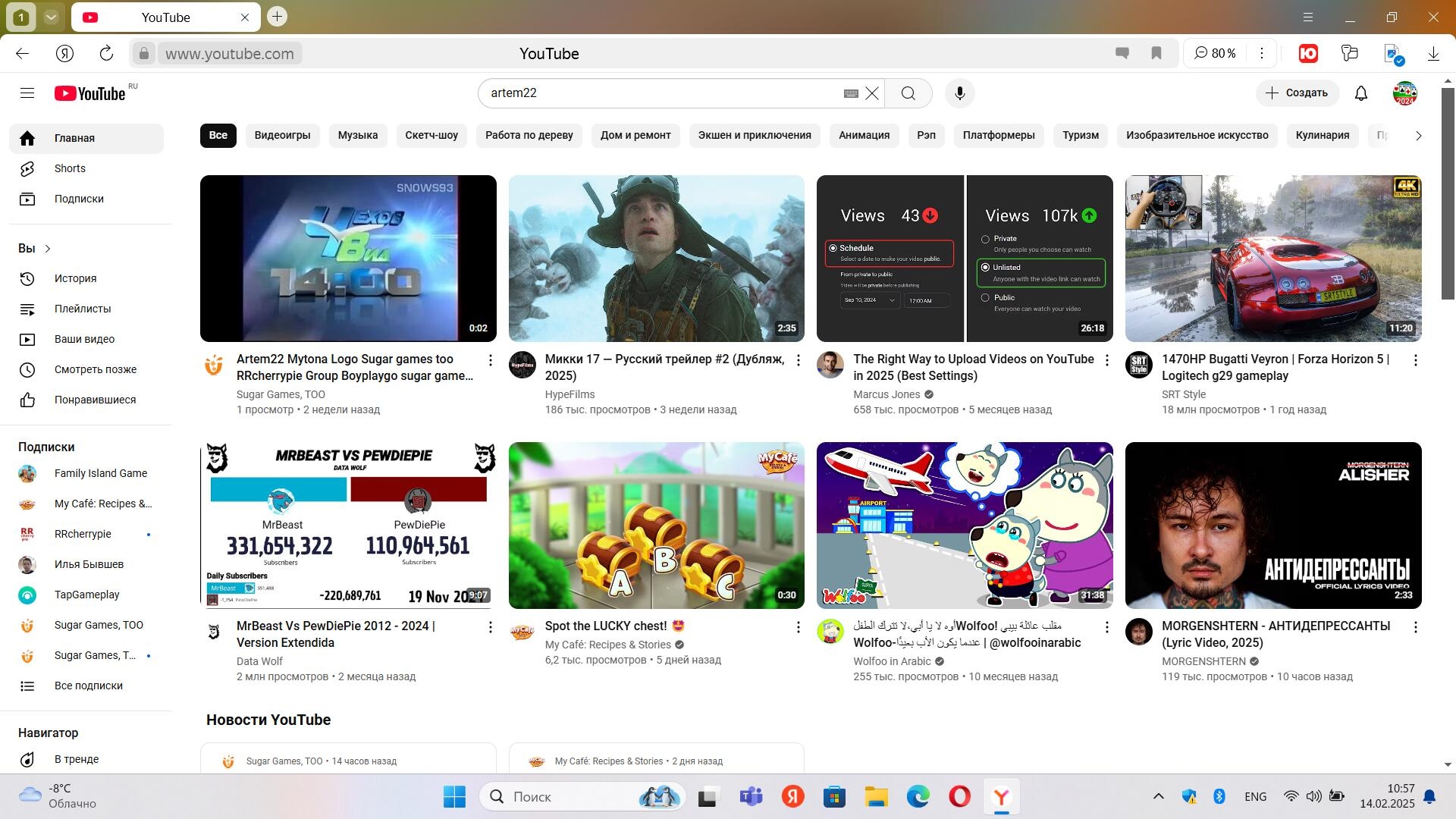Click the Shorts navigation icon
The height and width of the screenshot is (819, 1456).
(x=28, y=167)
